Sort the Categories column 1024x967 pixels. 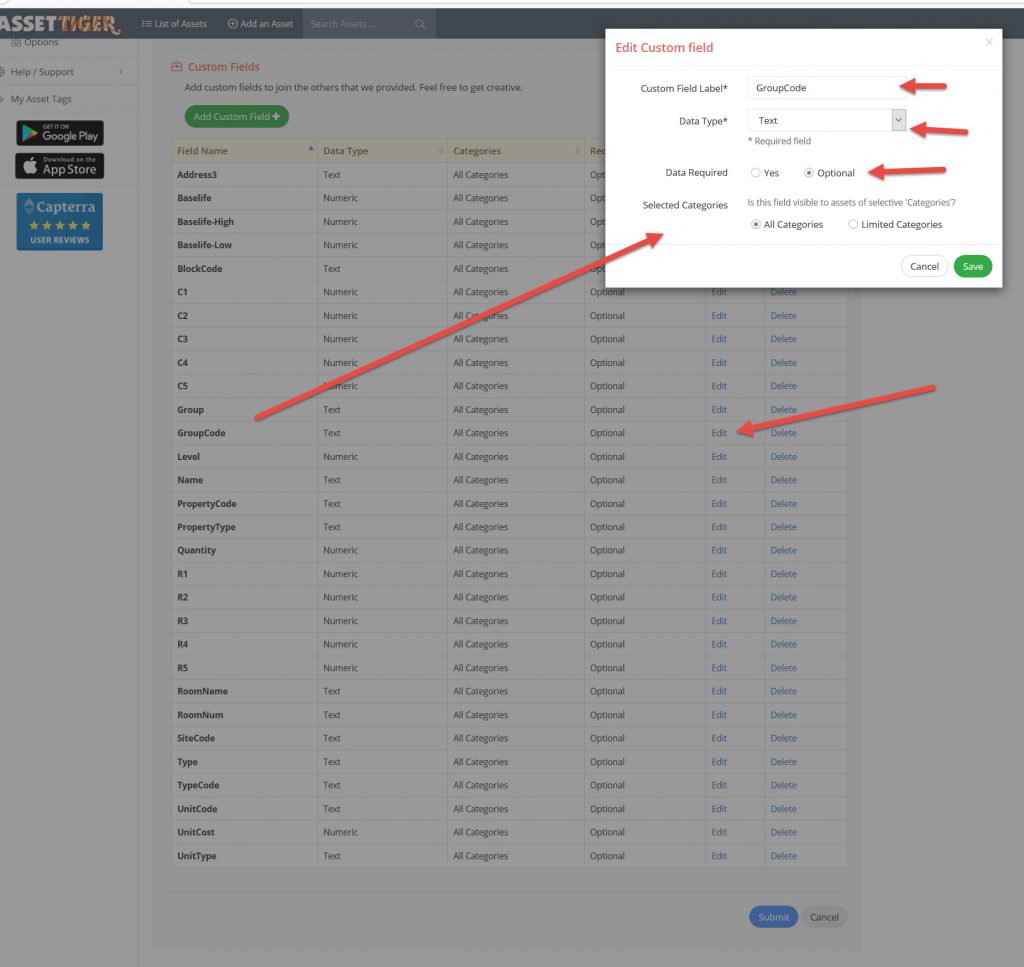[577, 151]
